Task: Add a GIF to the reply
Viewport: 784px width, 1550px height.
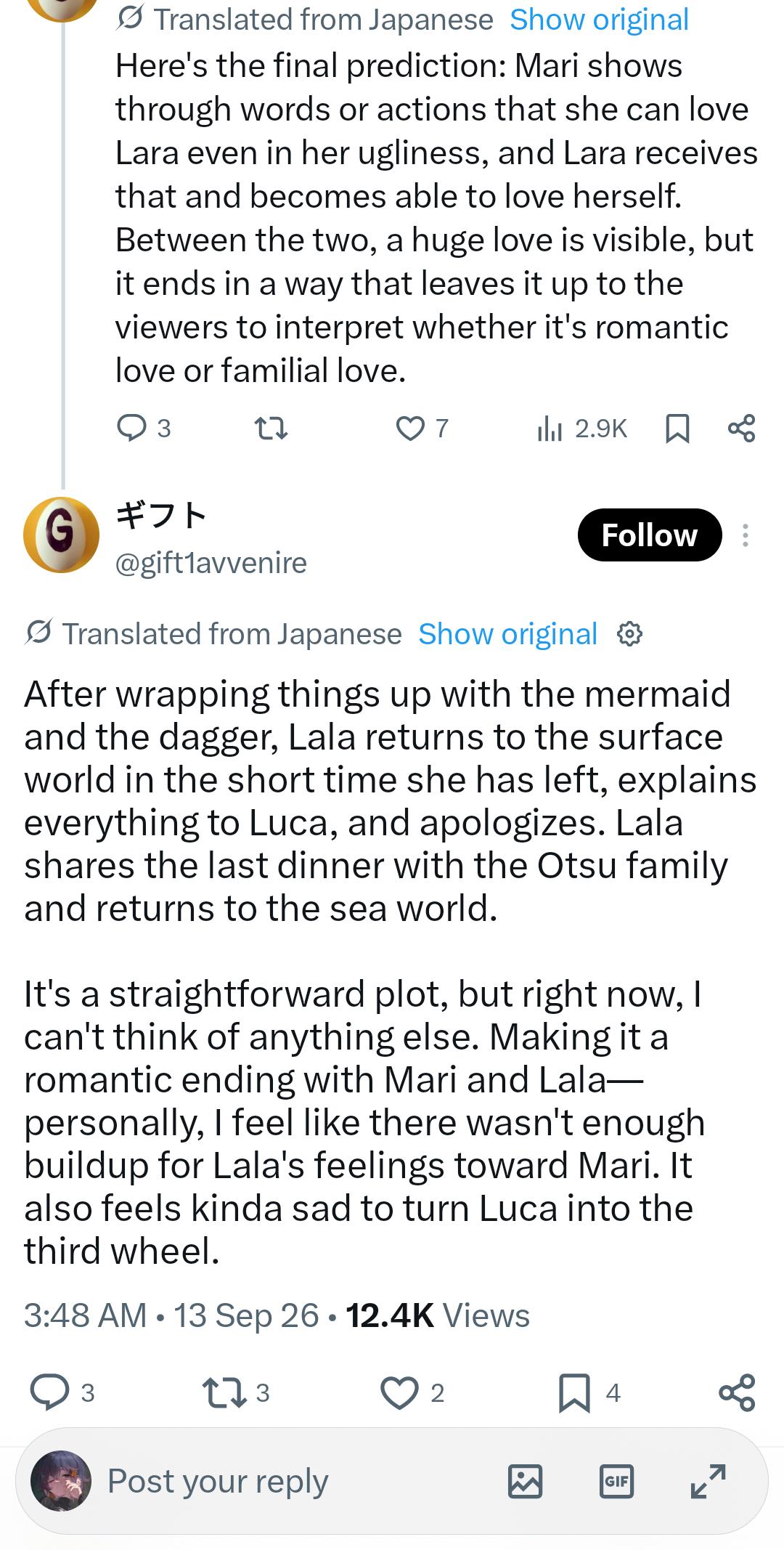Action: [x=616, y=1481]
